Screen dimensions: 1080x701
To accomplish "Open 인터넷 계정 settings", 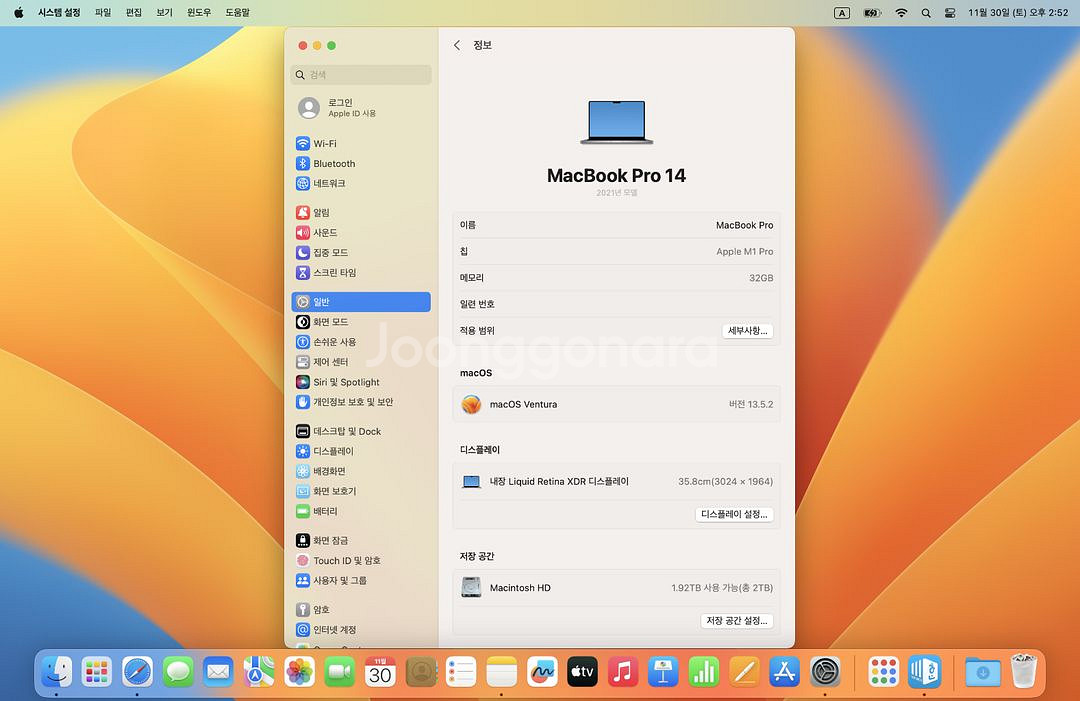I will click(x=361, y=629).
